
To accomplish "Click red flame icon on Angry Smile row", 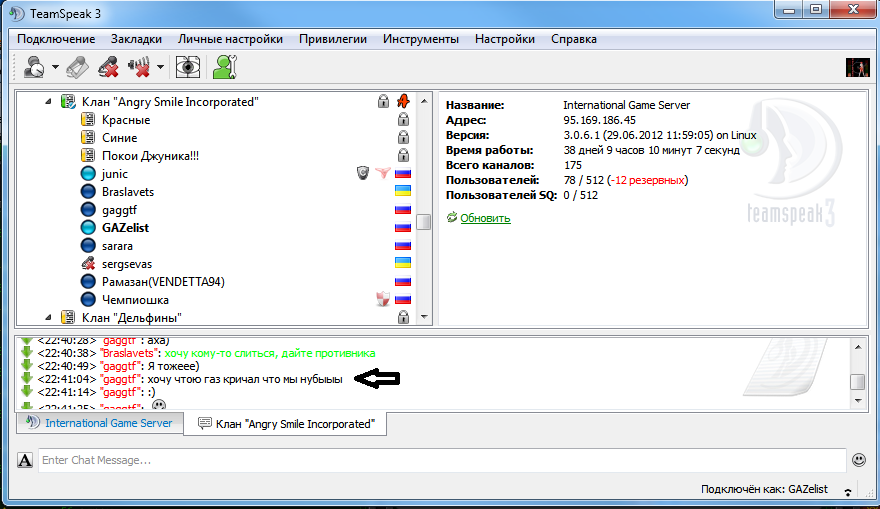I will point(403,102).
